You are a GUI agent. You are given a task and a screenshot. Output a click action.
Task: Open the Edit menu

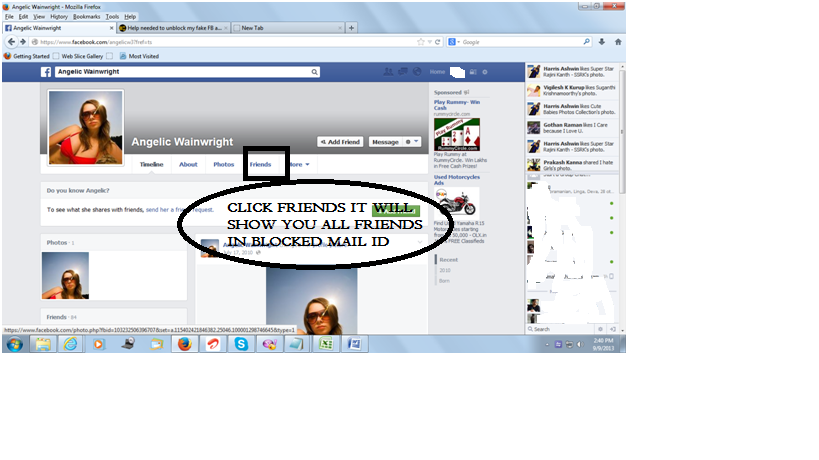(24, 17)
